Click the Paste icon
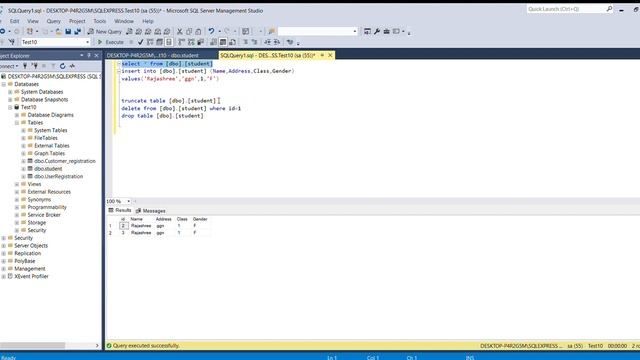Image resolution: width=640 pixels, height=360 pixels. coord(198,31)
